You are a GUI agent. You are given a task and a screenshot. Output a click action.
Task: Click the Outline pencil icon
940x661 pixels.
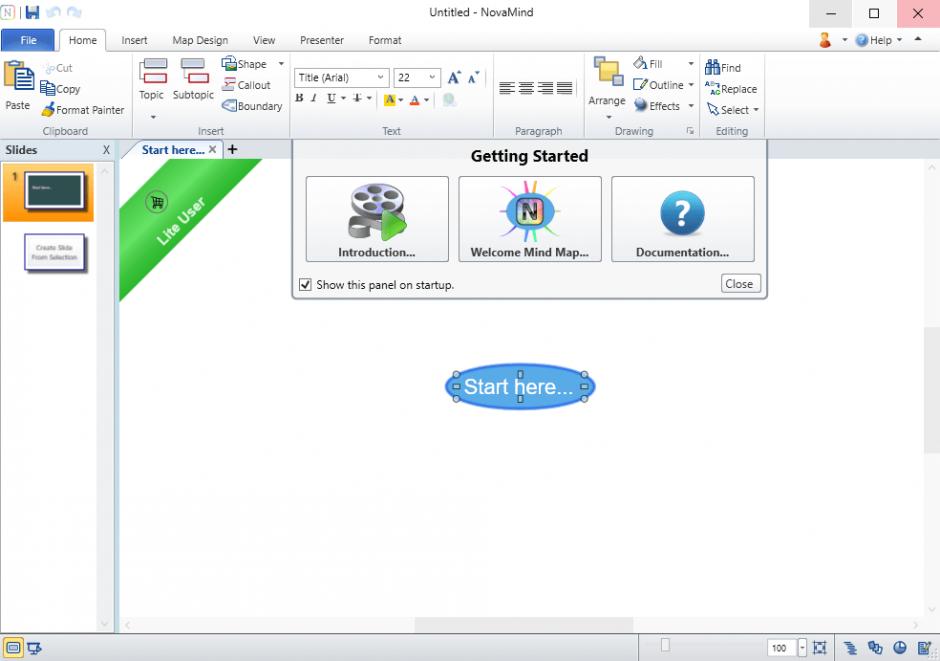pyautogui.click(x=640, y=84)
